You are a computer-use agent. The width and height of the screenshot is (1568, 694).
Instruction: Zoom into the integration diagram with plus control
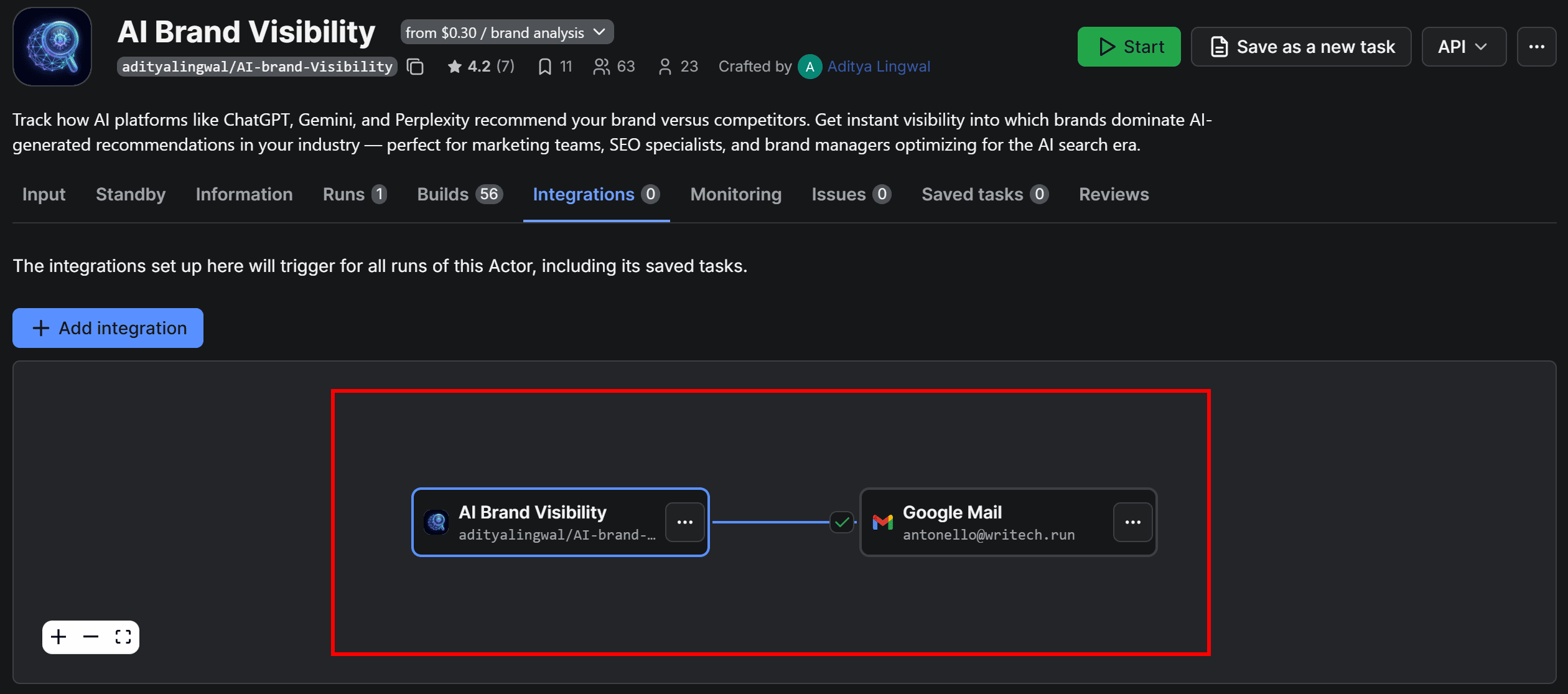(x=58, y=637)
